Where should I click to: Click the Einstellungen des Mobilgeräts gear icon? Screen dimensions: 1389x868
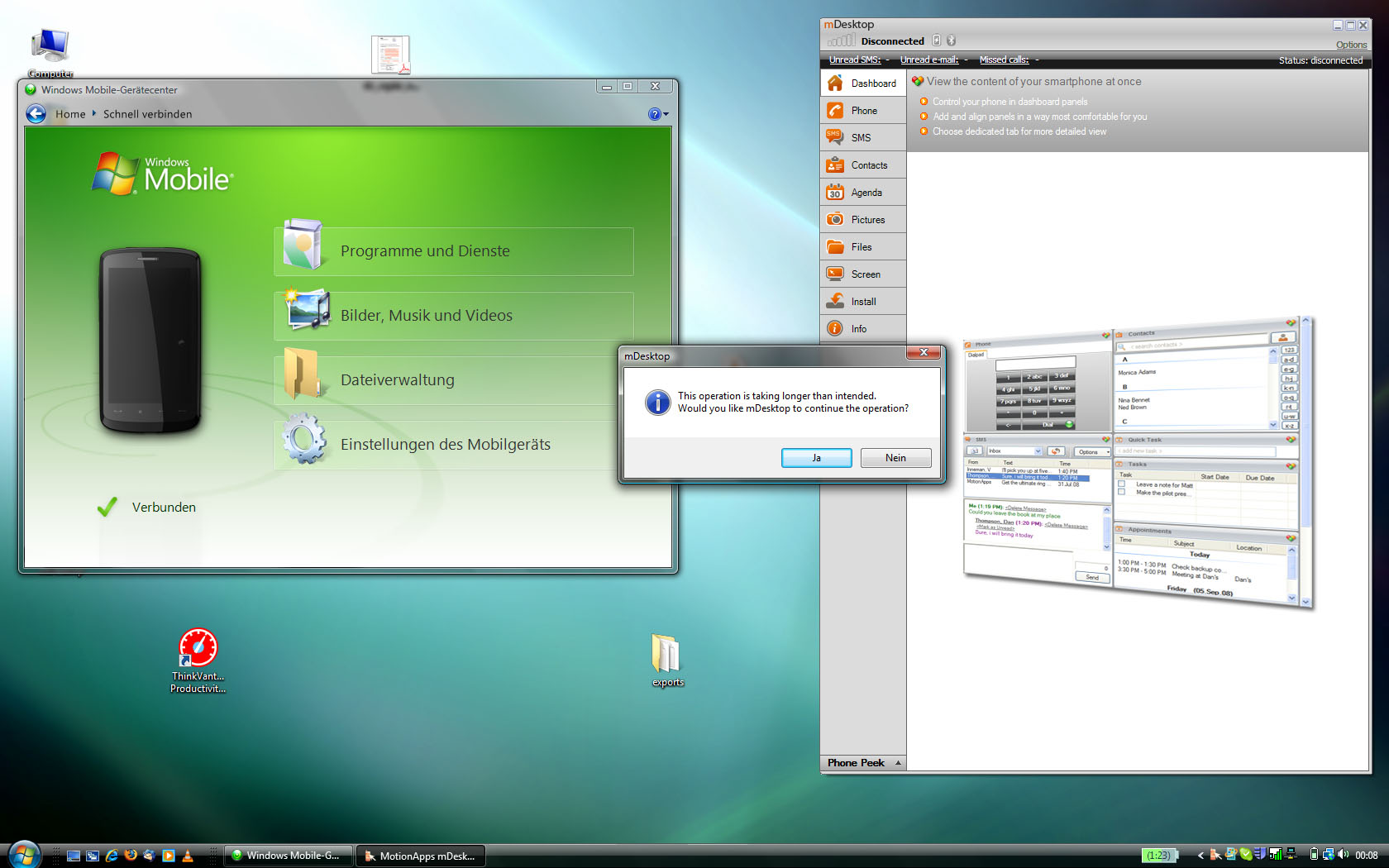point(304,439)
